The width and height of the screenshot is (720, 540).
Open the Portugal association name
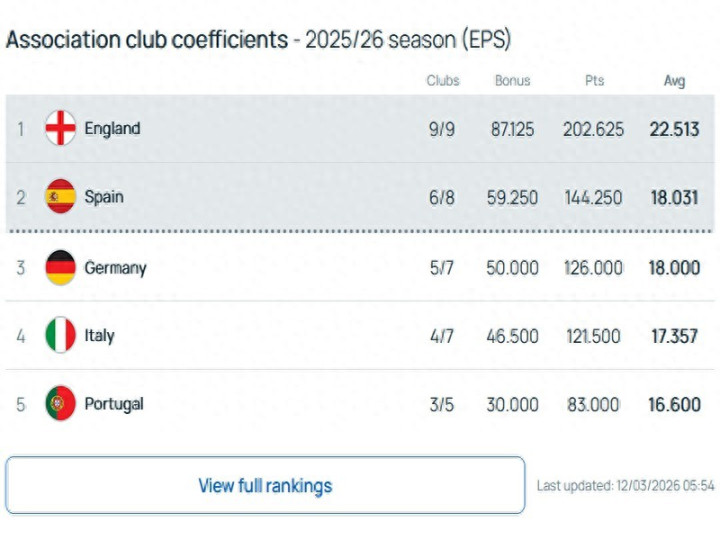pyautogui.click(x=113, y=404)
